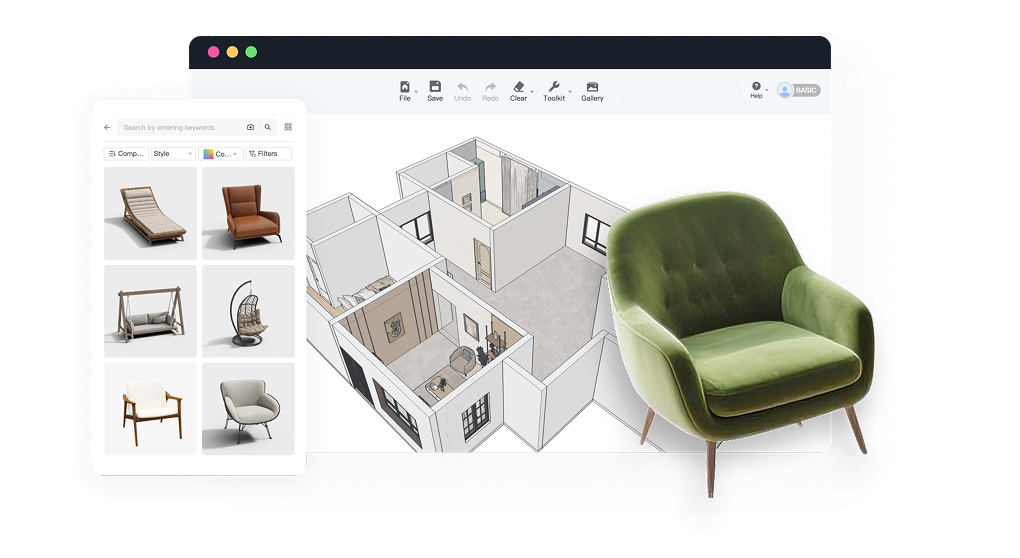Expand the Clear dropdown arrow

(531, 92)
